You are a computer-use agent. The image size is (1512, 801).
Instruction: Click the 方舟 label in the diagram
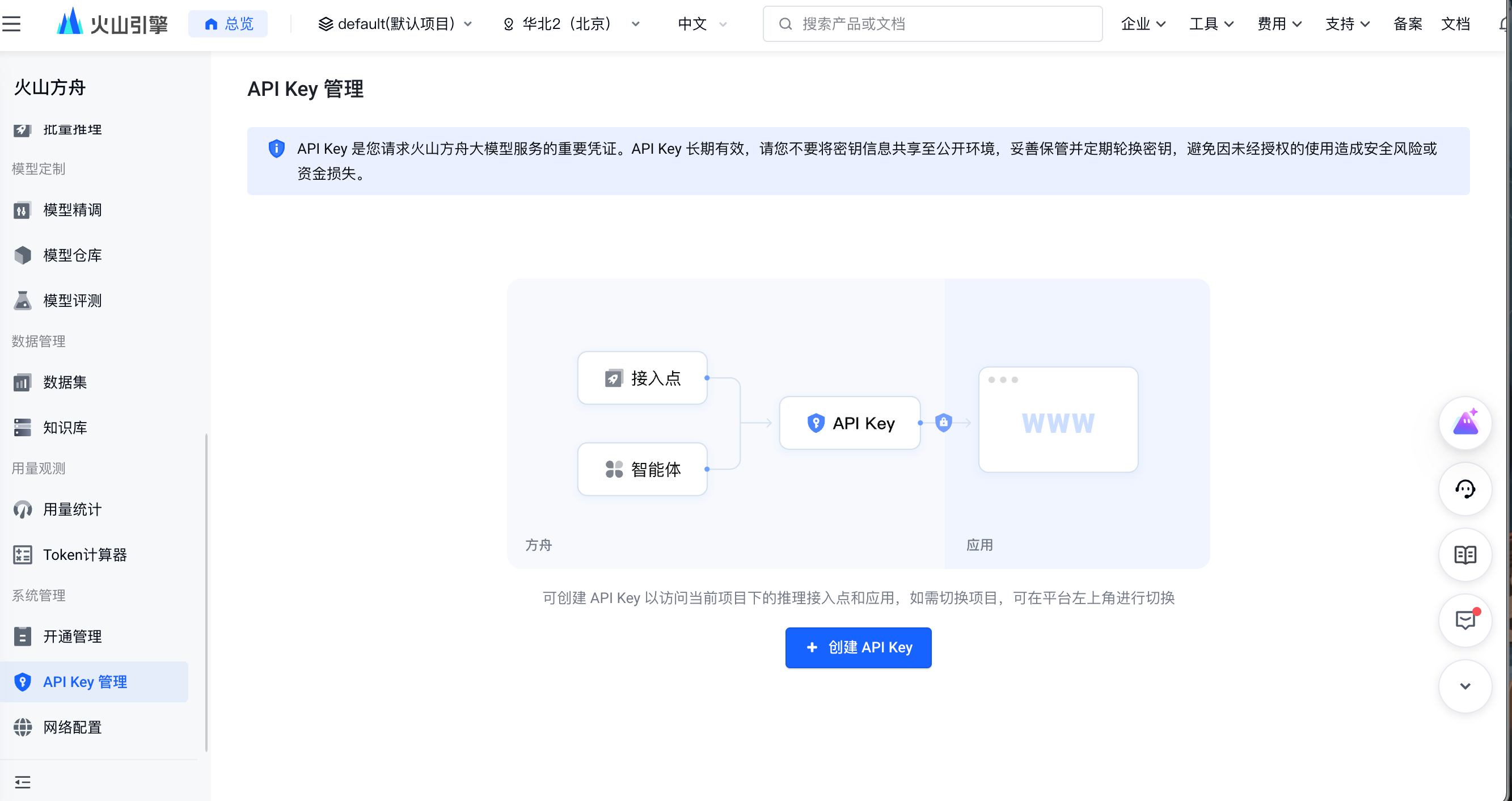(x=538, y=545)
